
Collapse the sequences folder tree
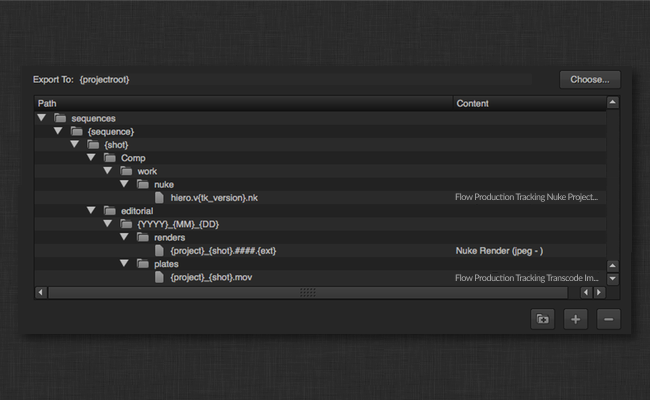point(42,118)
